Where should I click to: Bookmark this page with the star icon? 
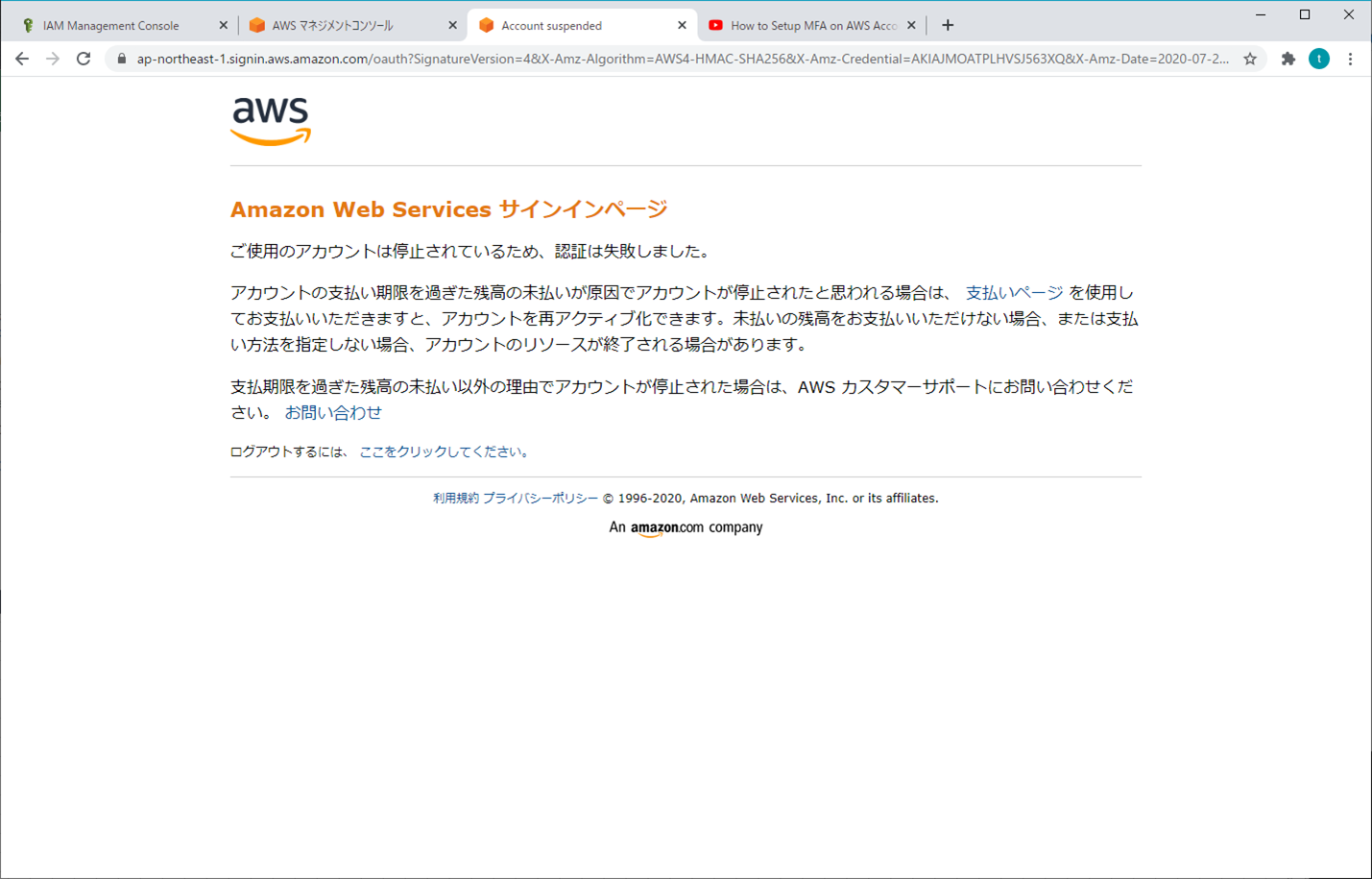(x=1250, y=59)
